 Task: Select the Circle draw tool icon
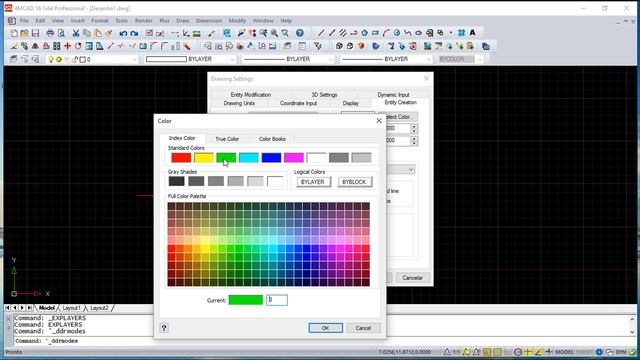[x=397, y=33]
